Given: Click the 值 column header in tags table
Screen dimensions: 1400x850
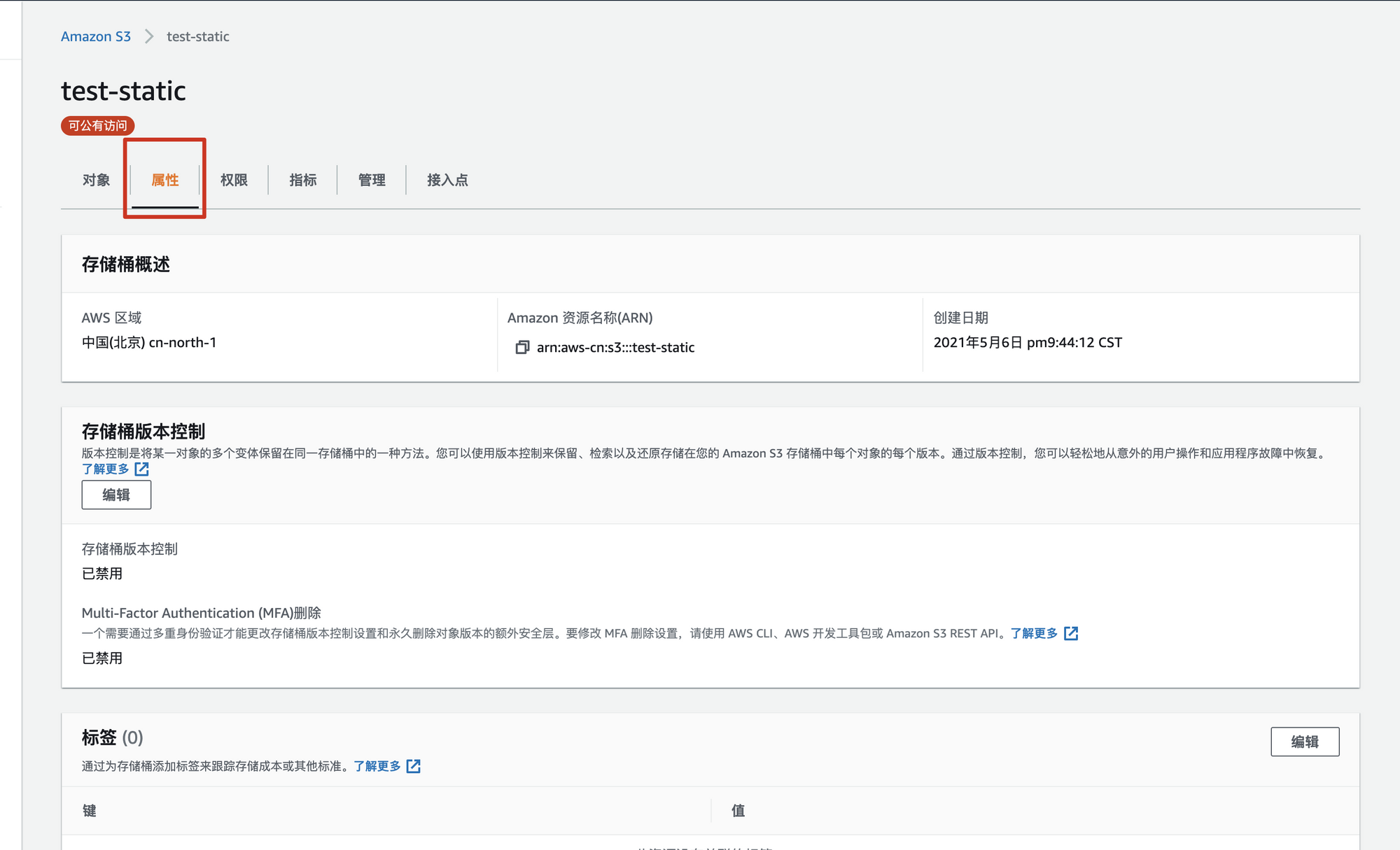Looking at the screenshot, I should click(x=738, y=811).
